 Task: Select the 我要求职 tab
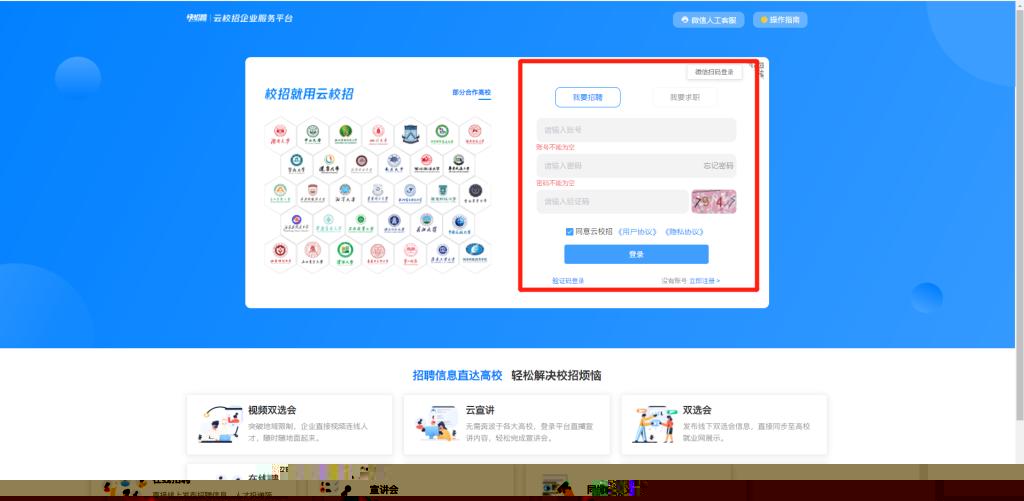coord(685,97)
